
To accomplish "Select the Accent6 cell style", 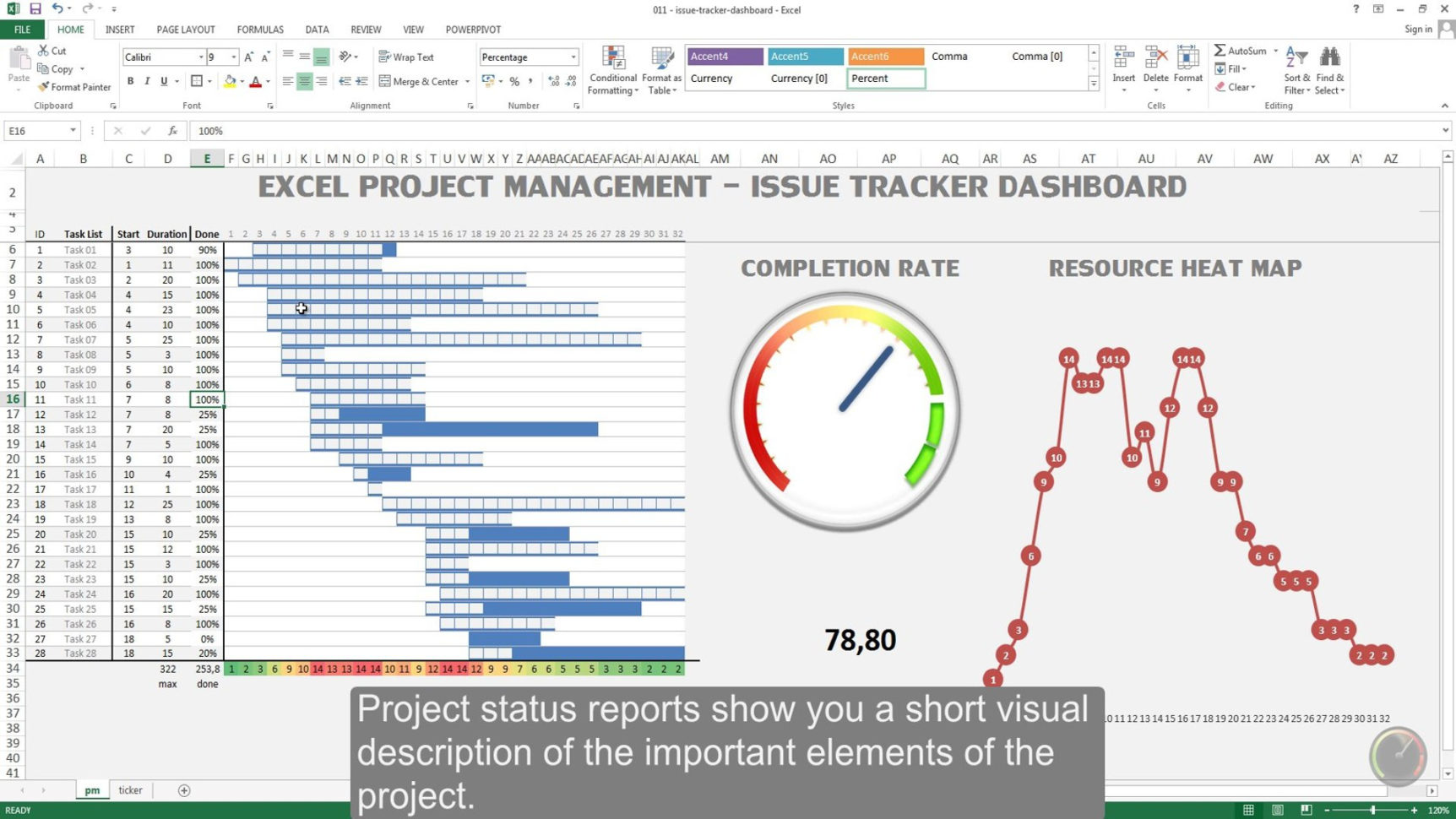I will (x=884, y=56).
